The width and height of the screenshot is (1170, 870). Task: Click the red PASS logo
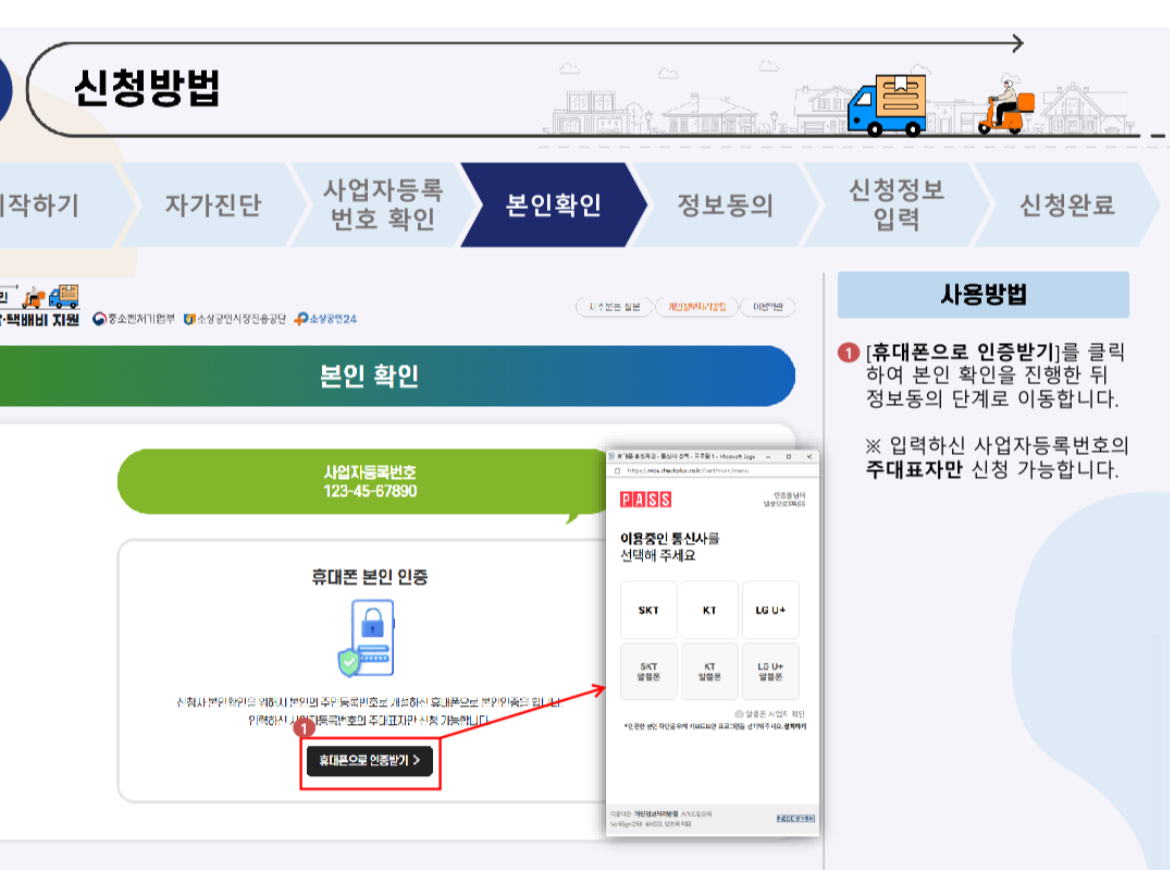point(645,499)
